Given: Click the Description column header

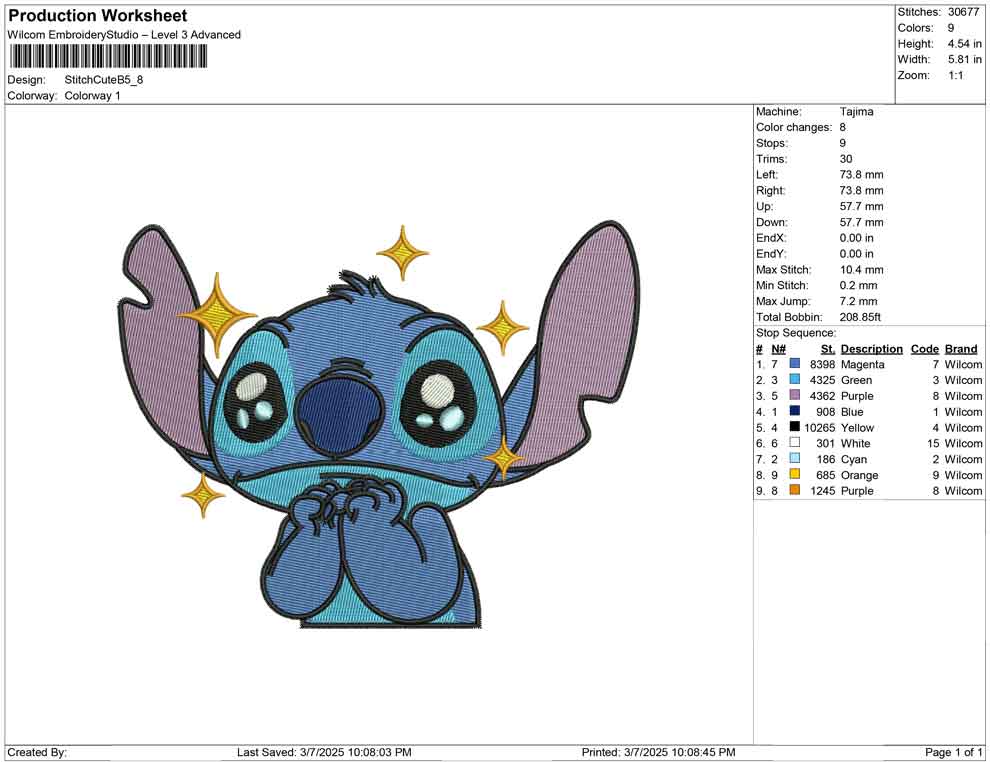Looking at the screenshot, I should 872,349.
